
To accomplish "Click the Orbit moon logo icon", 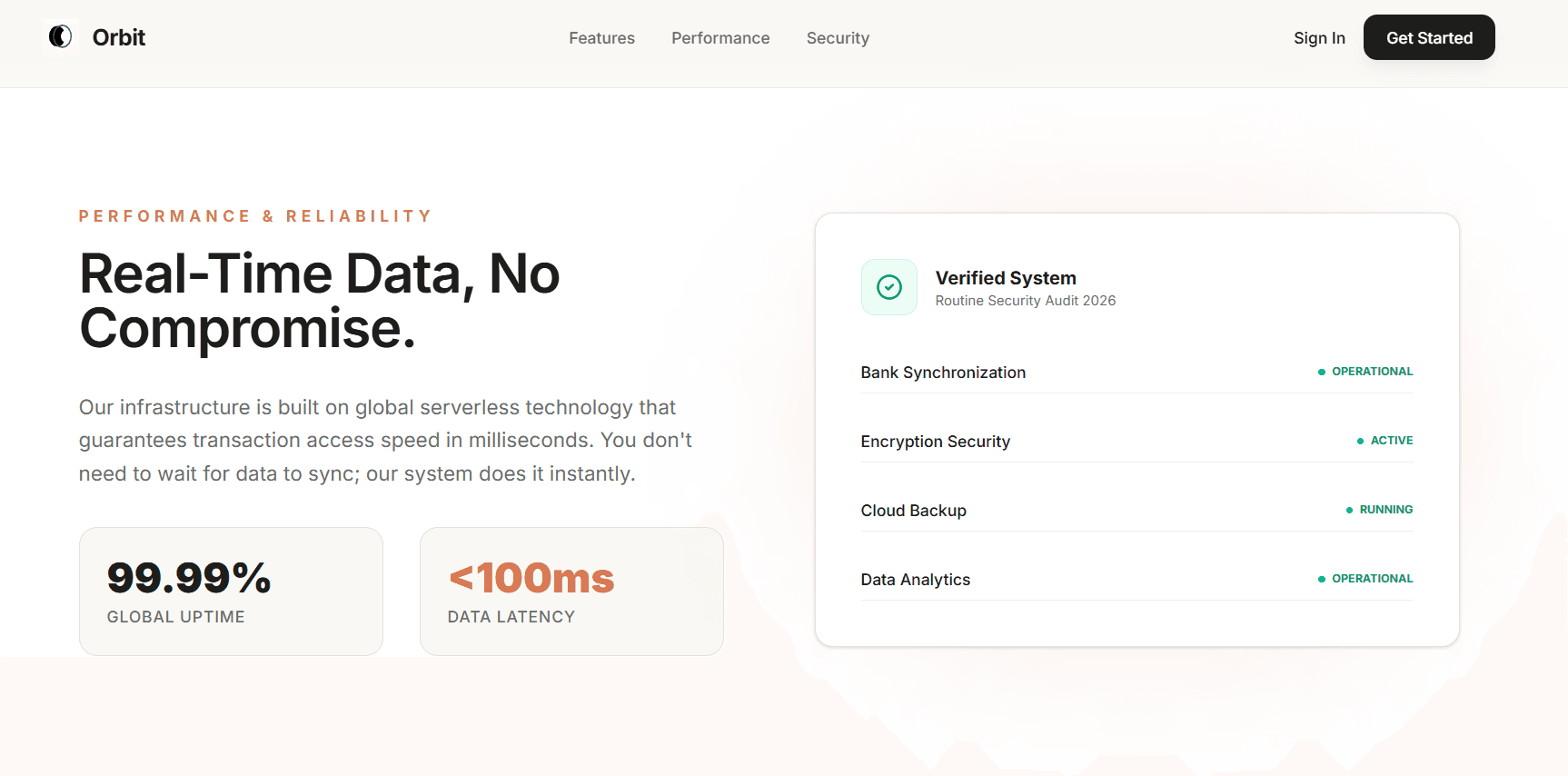I will click(60, 37).
